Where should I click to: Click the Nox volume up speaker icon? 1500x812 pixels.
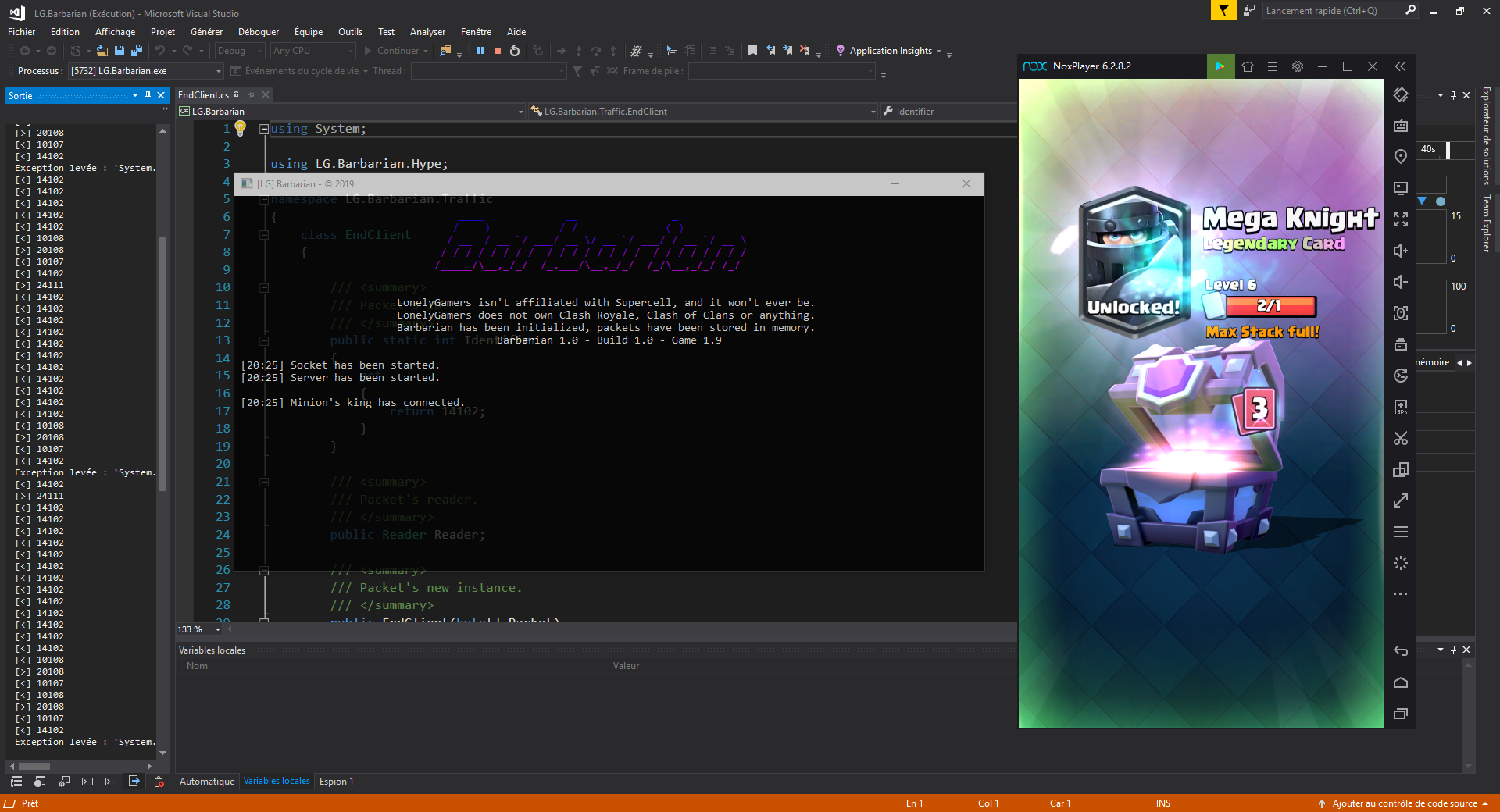pos(1401,251)
